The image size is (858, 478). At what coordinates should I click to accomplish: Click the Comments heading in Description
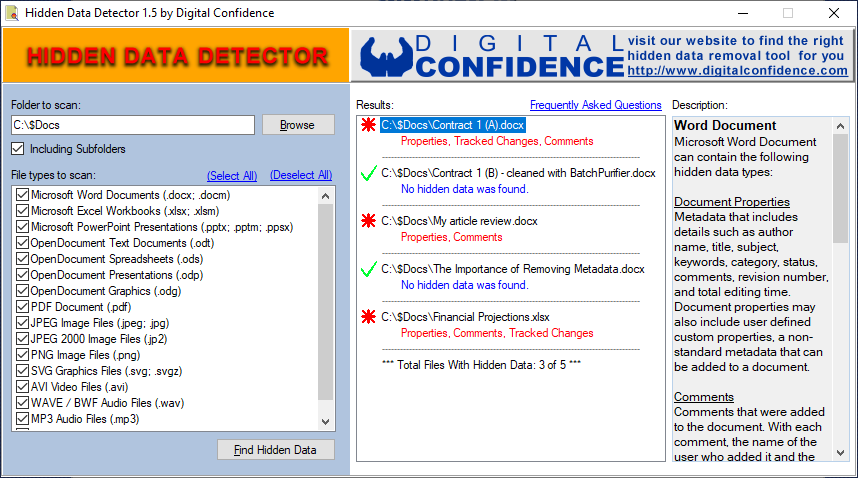pyautogui.click(x=704, y=397)
